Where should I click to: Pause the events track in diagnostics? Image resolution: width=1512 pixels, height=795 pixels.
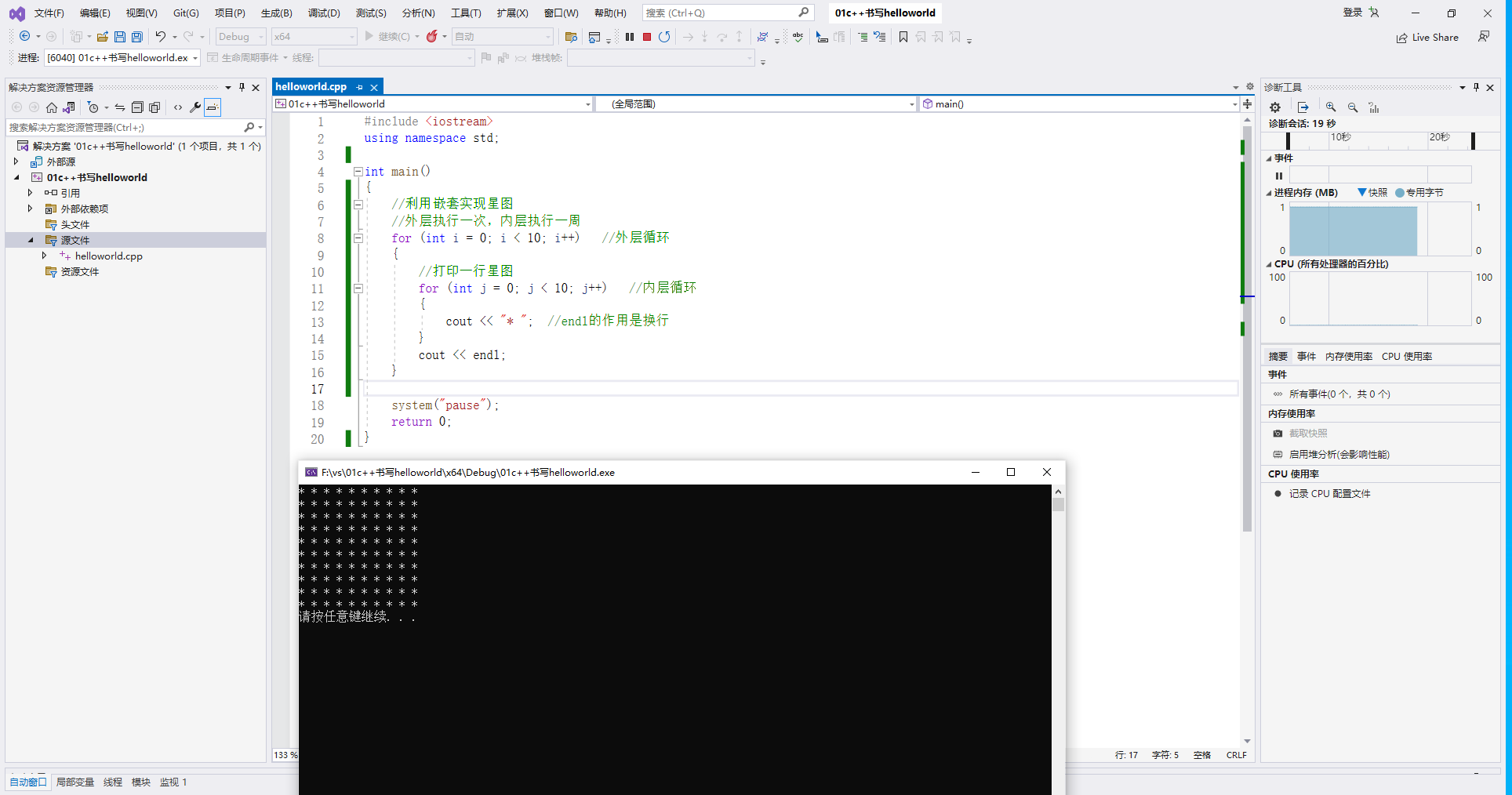click(x=1279, y=176)
